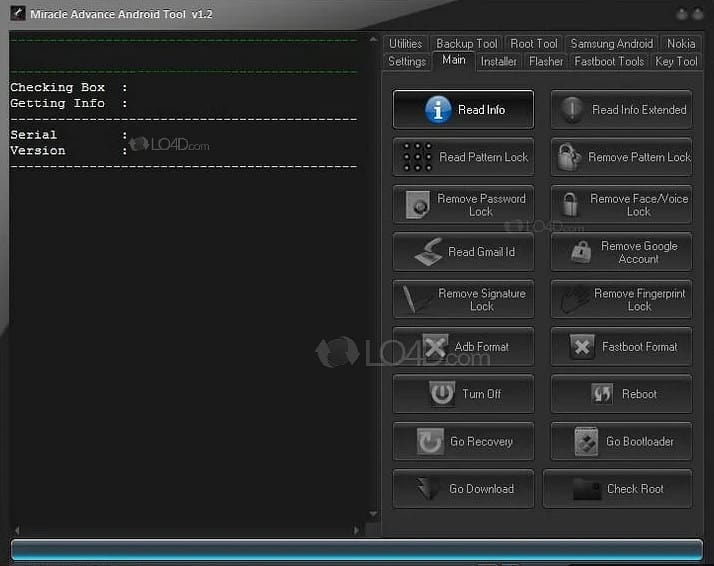Click the refresh arrows icon on Reboot

pyautogui.click(x=602, y=394)
